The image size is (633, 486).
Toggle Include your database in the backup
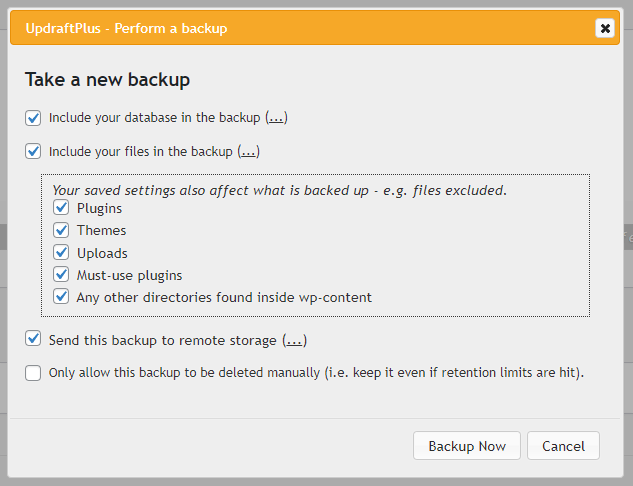coord(34,118)
